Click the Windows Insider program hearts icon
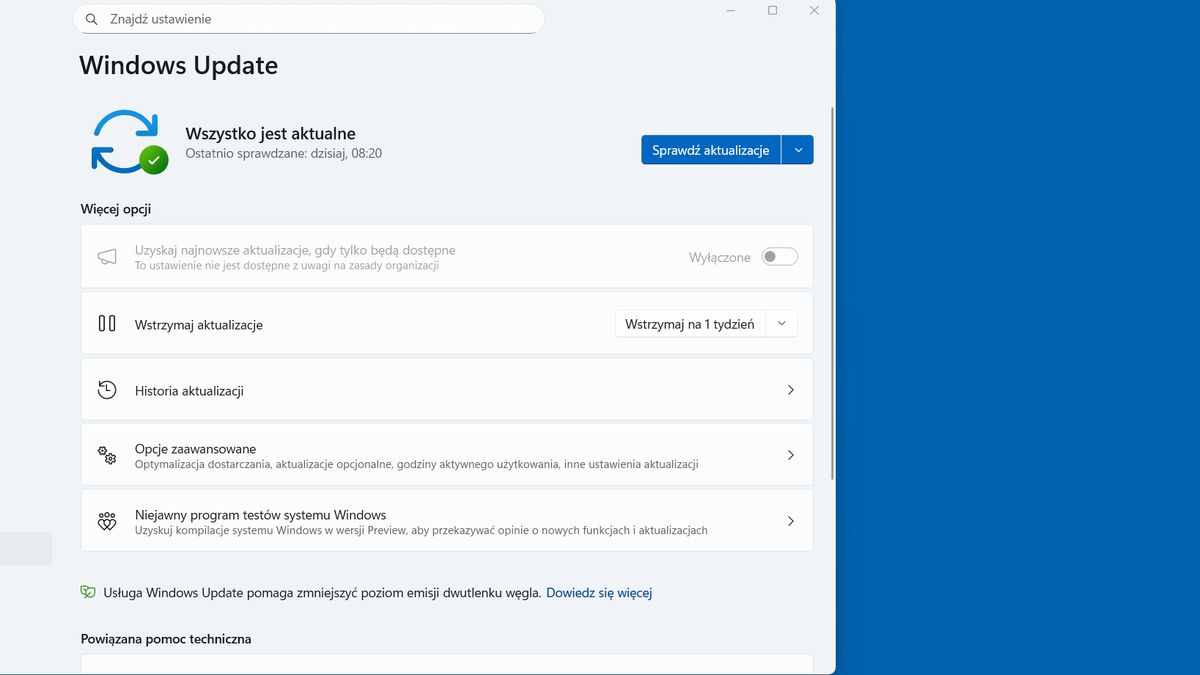 (107, 521)
